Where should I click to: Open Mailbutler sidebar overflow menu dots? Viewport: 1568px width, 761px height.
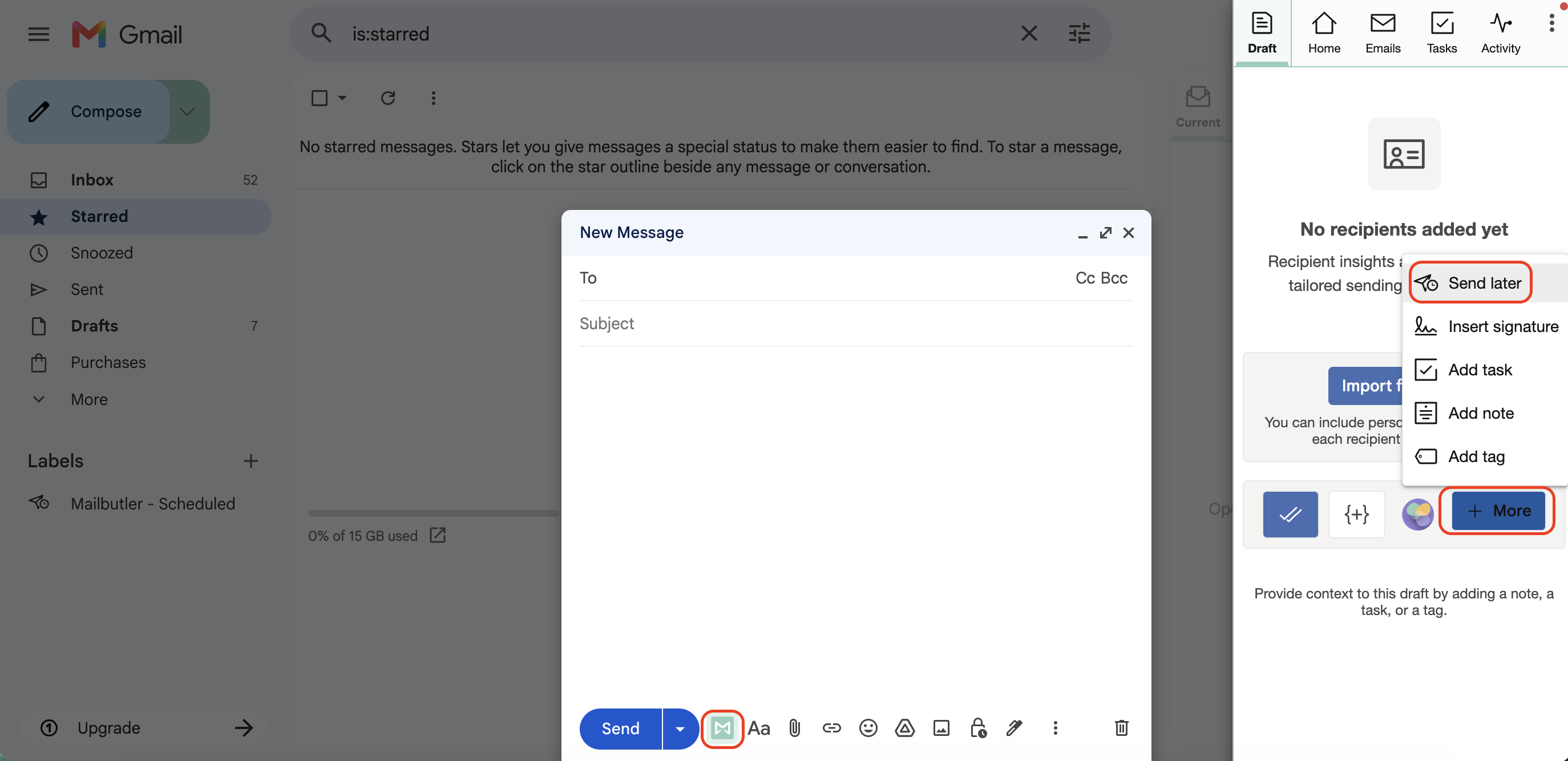[1551, 23]
